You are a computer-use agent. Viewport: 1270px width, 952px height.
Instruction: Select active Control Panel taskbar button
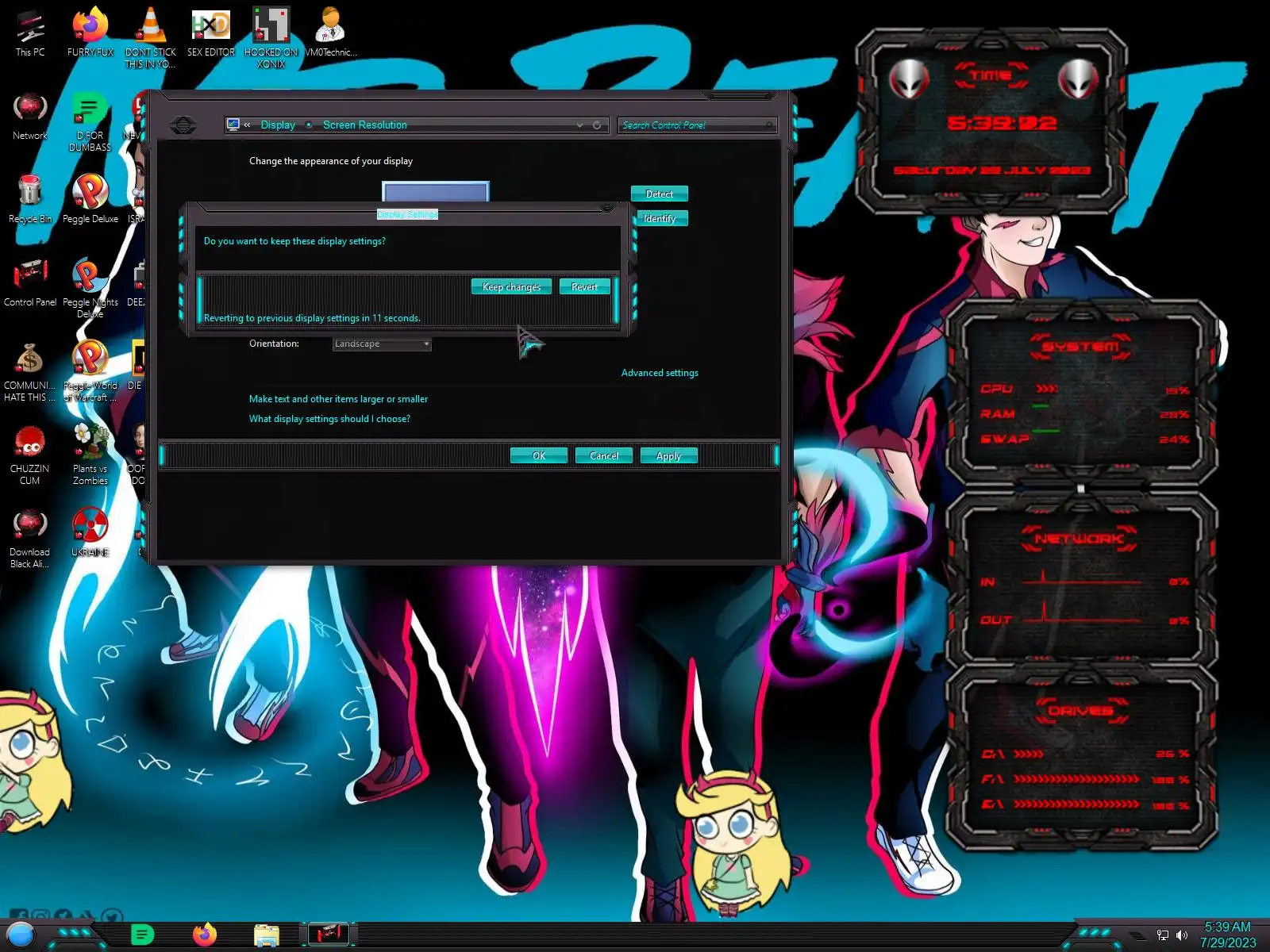pos(329,934)
